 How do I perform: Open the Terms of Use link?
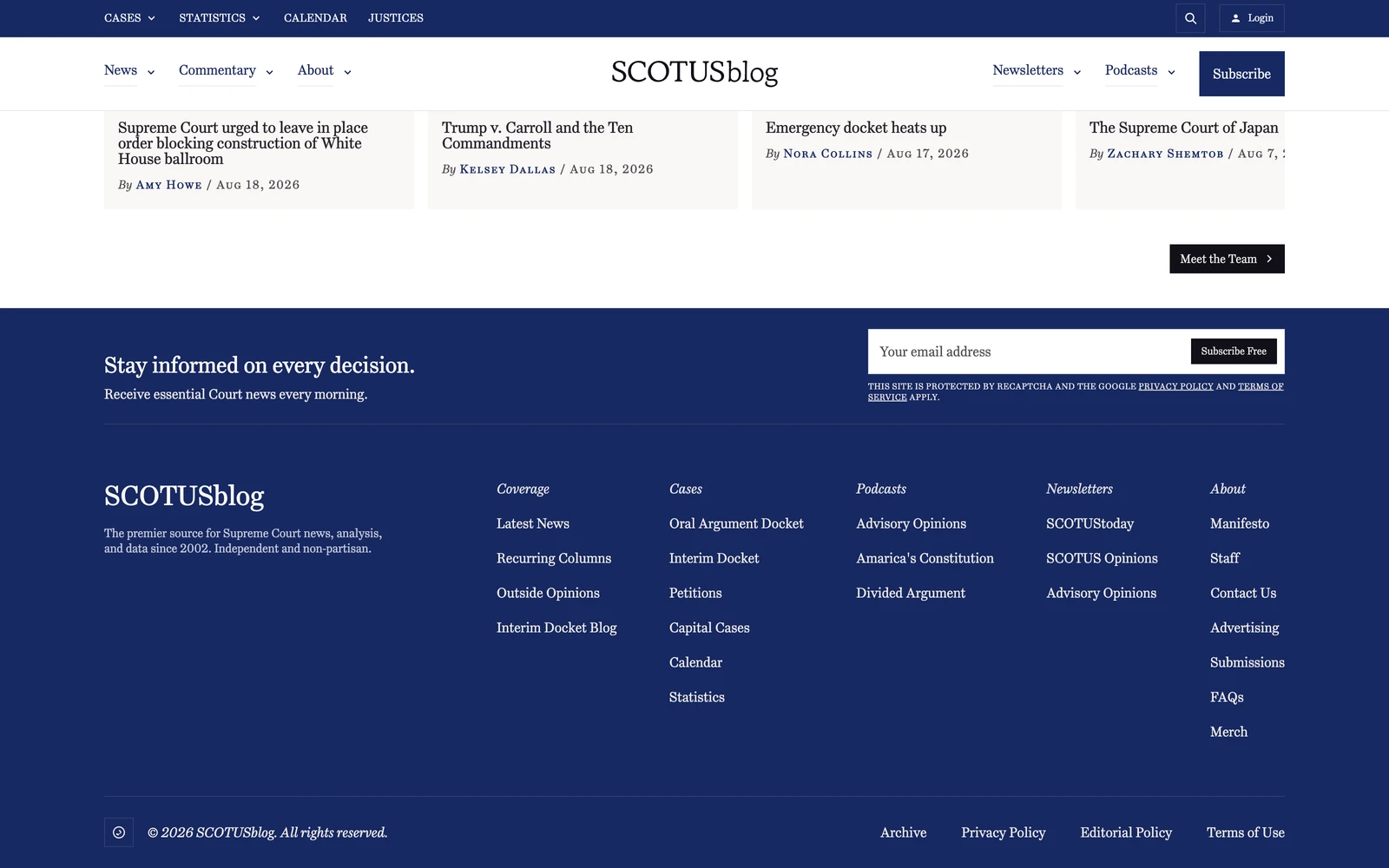click(x=1246, y=832)
